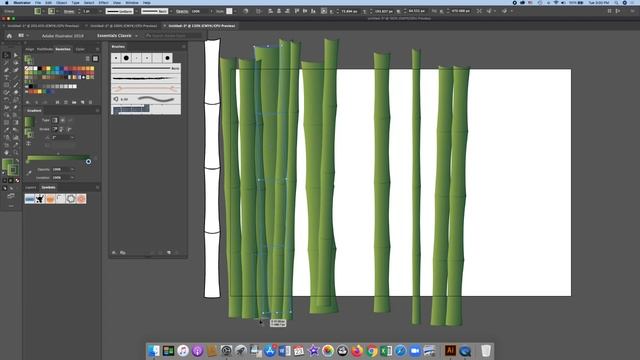640x360 pixels.
Task: Select the Pen tool
Action: tap(7, 70)
